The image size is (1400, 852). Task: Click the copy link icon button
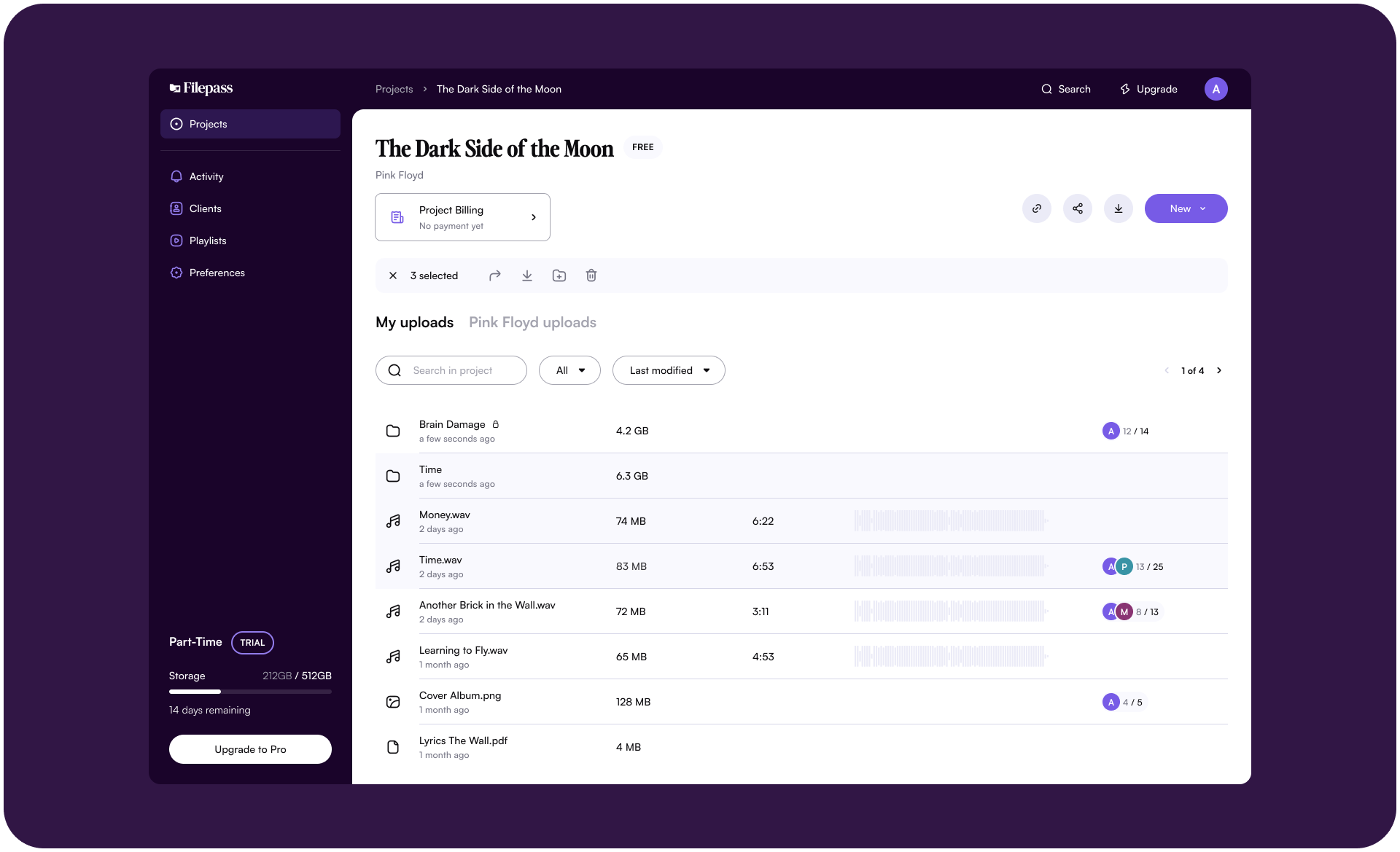point(1036,208)
